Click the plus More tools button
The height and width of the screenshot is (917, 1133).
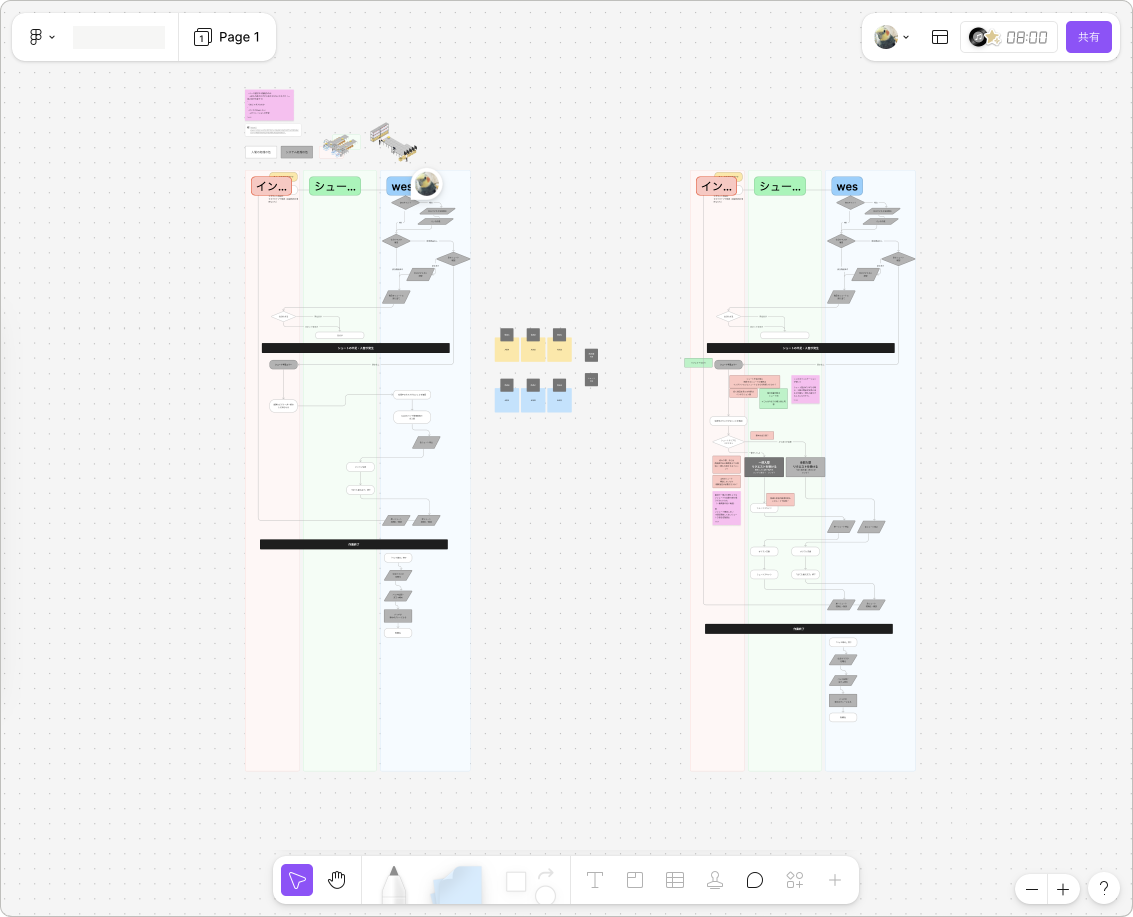coord(835,880)
